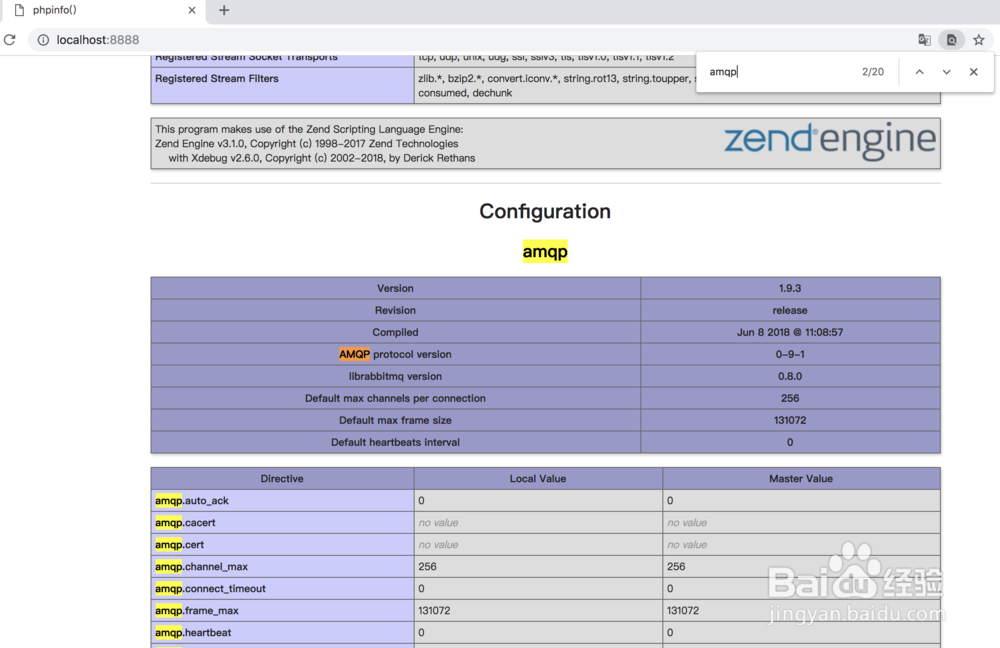The width and height of the screenshot is (1000, 648).
Task: Click AMQP protocol version label
Action: coord(395,354)
